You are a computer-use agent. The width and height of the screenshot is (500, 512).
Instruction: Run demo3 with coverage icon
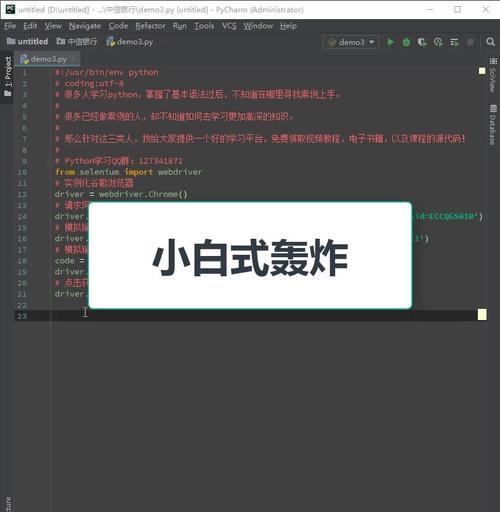click(x=422, y=42)
